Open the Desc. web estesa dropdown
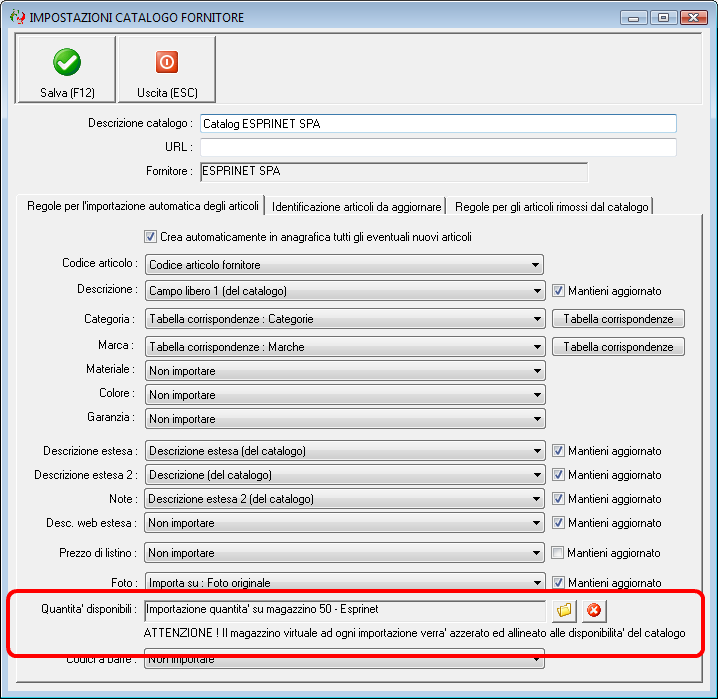The image size is (718, 699). (x=344, y=523)
